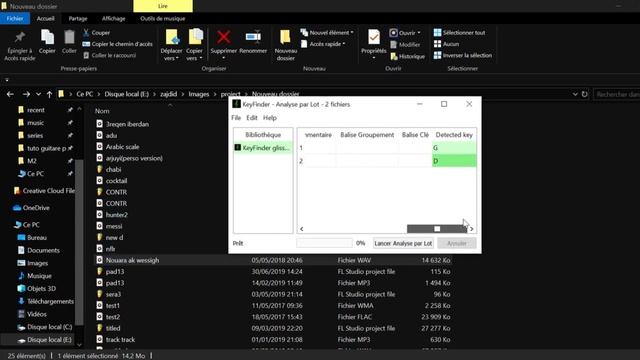Open the Outils de musique tab

(162, 18)
